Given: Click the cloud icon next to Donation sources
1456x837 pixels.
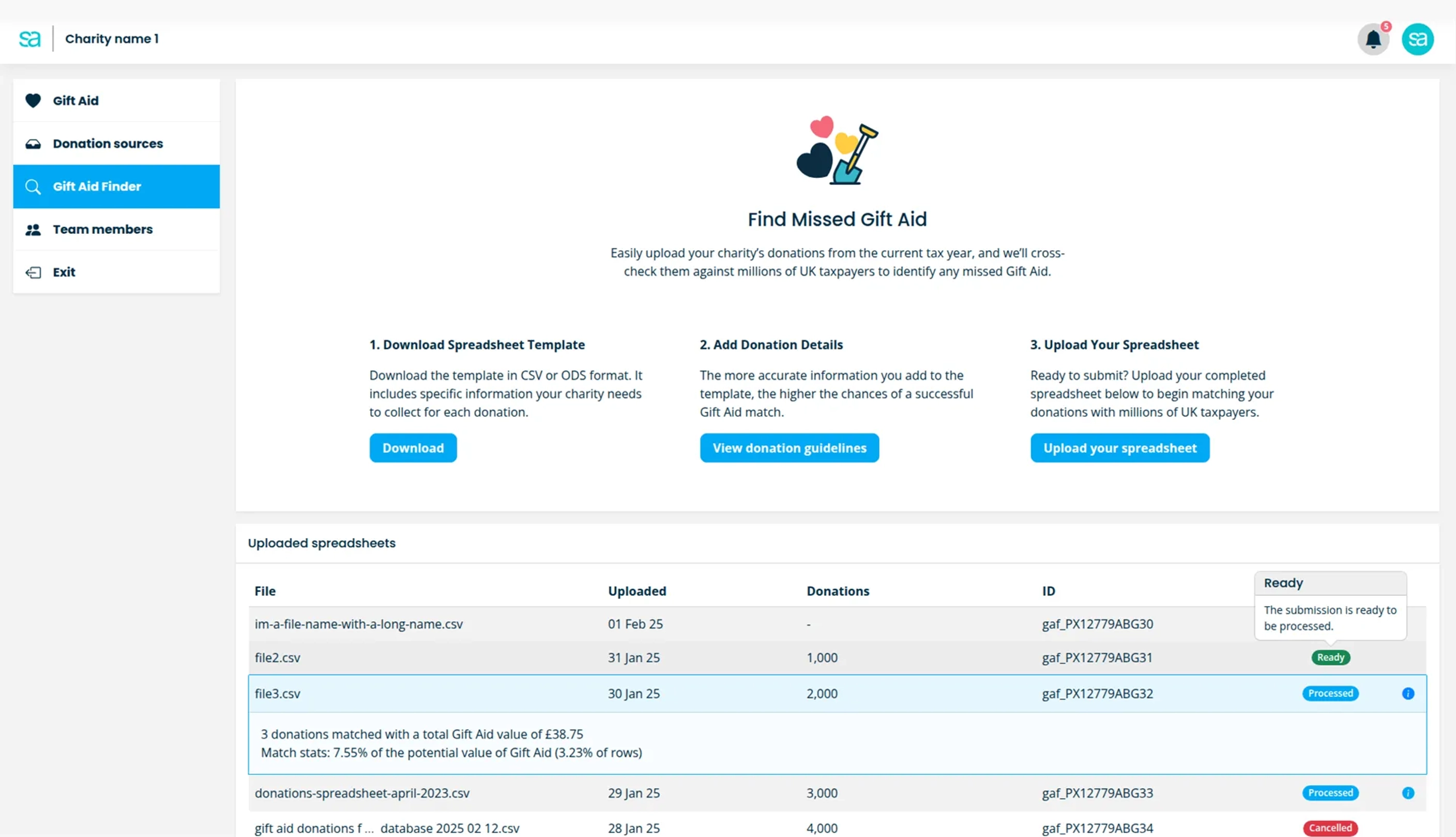Looking at the screenshot, I should (33, 143).
